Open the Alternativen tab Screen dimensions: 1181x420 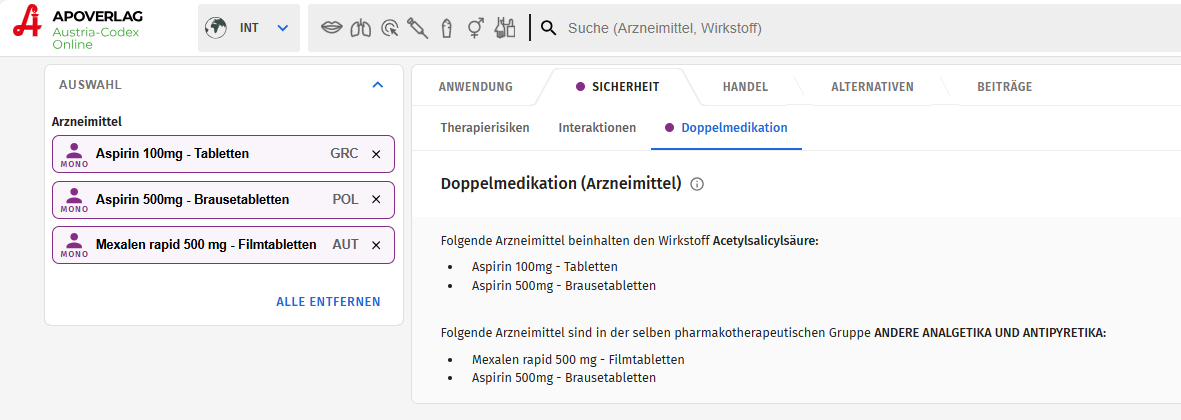pos(872,87)
